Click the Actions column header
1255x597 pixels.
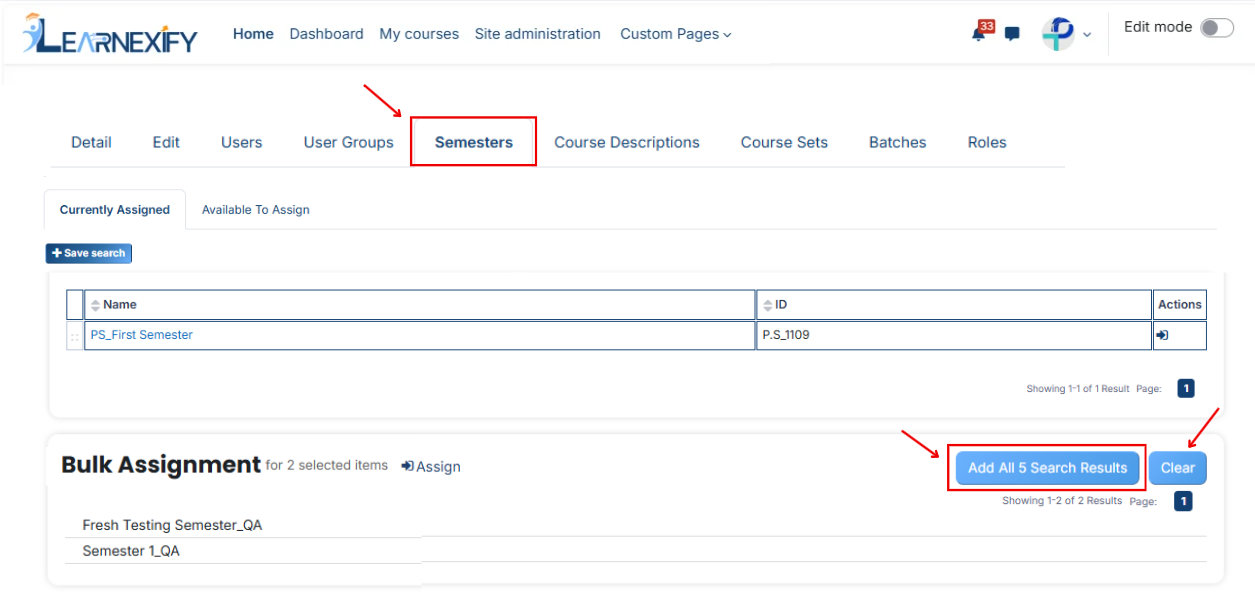point(1180,305)
